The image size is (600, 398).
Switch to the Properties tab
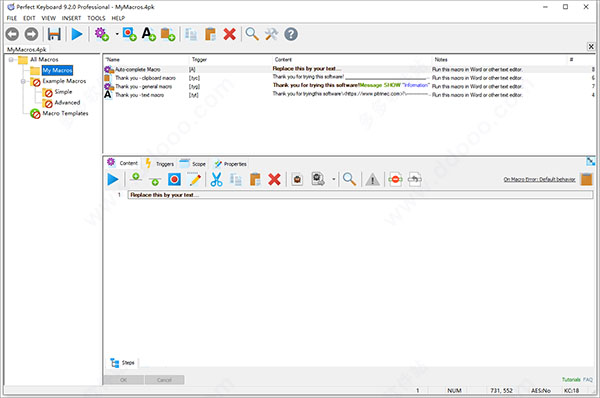click(x=230, y=163)
